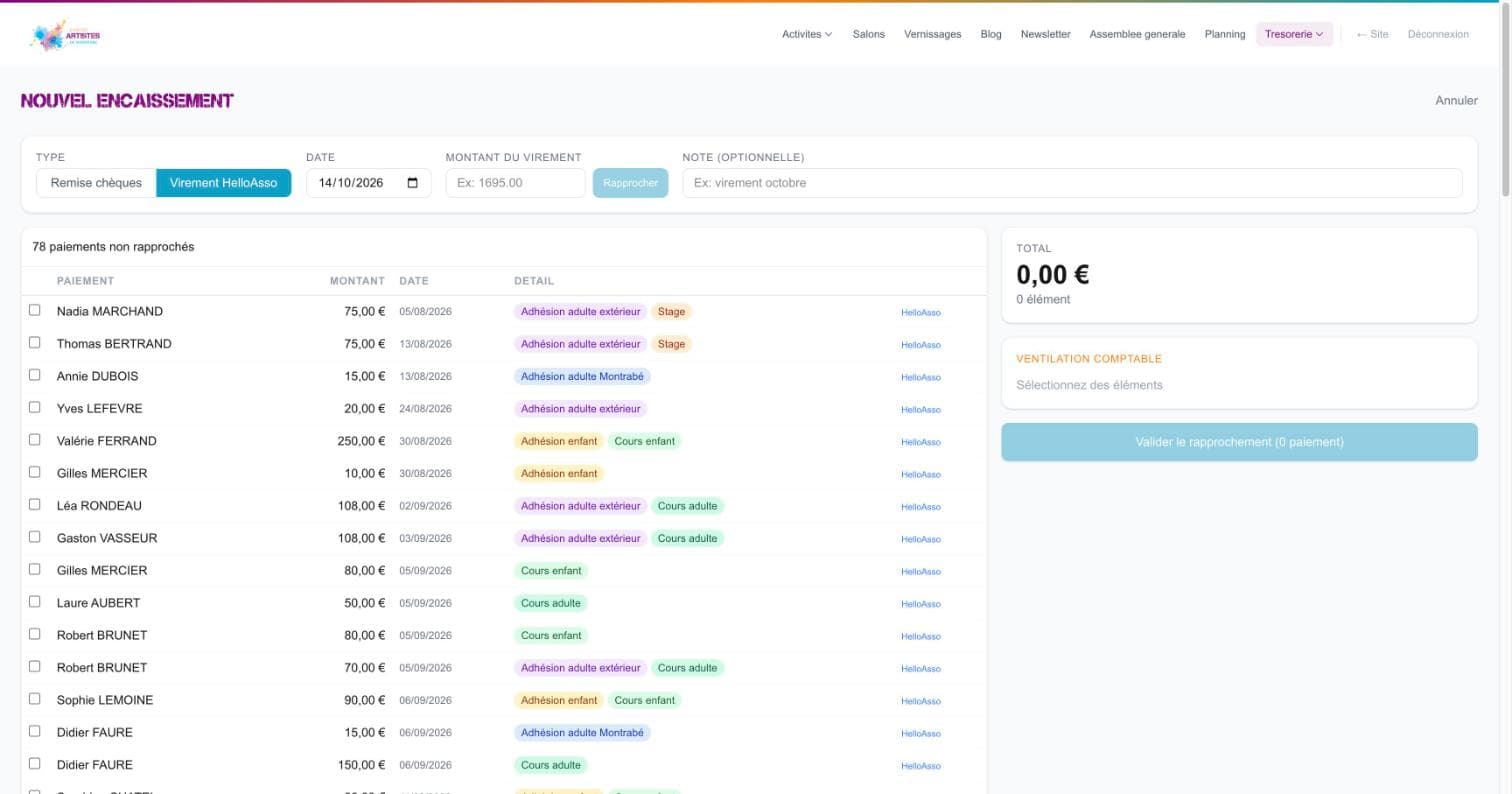Return to the site via Site link

pos(1372,34)
